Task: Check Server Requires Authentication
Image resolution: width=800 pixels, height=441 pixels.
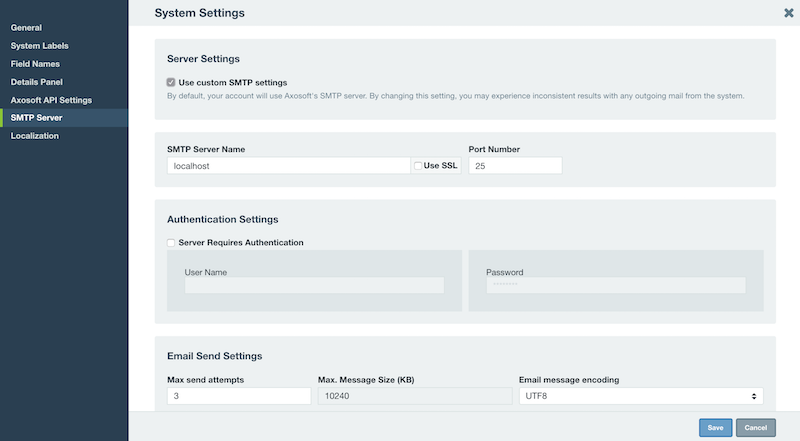Action: [171, 242]
